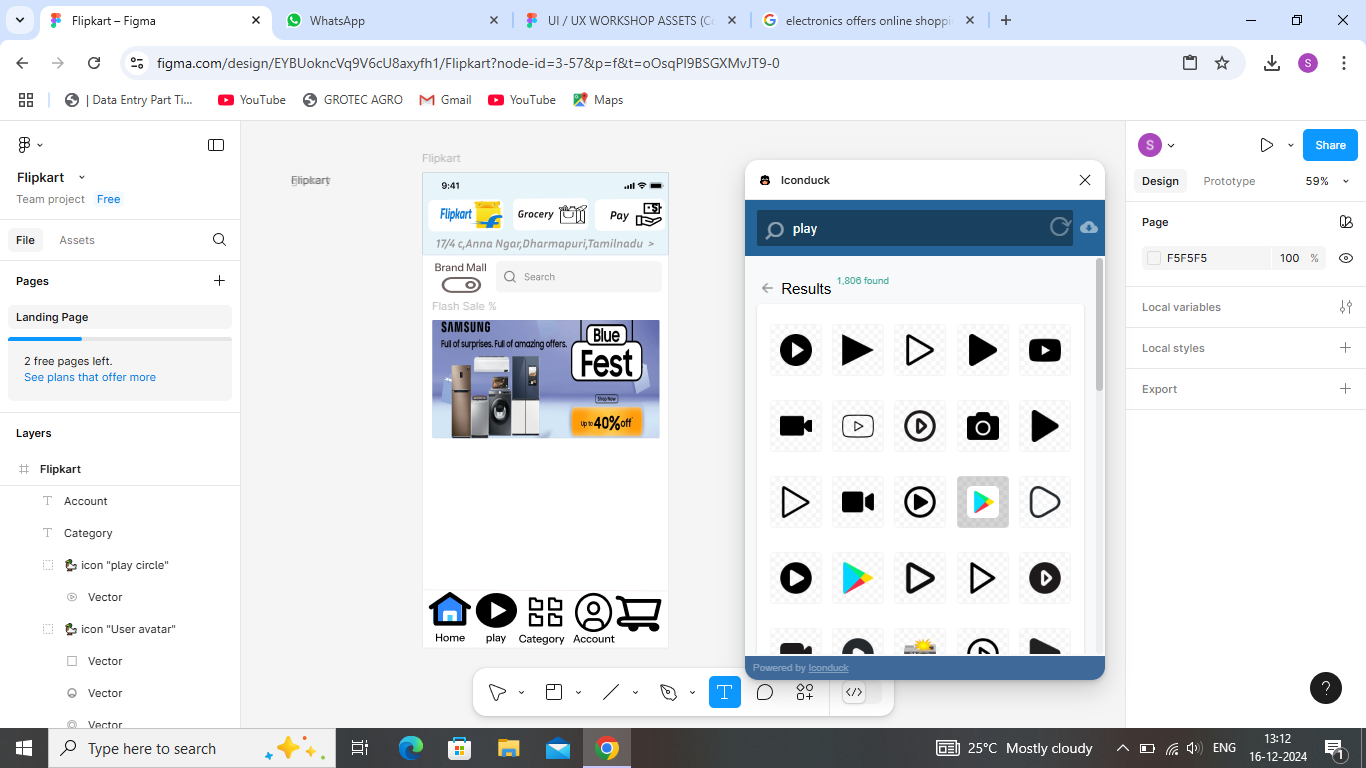Open the Figma main menu logo

pos(25,145)
